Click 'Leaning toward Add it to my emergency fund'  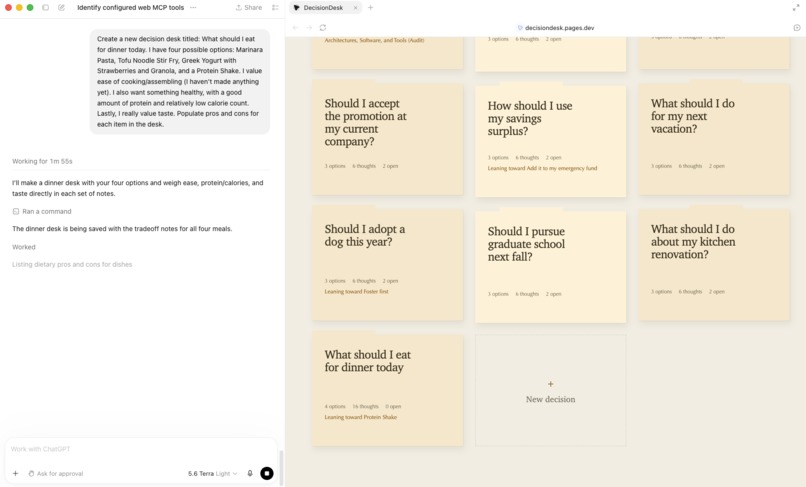[x=542, y=168]
